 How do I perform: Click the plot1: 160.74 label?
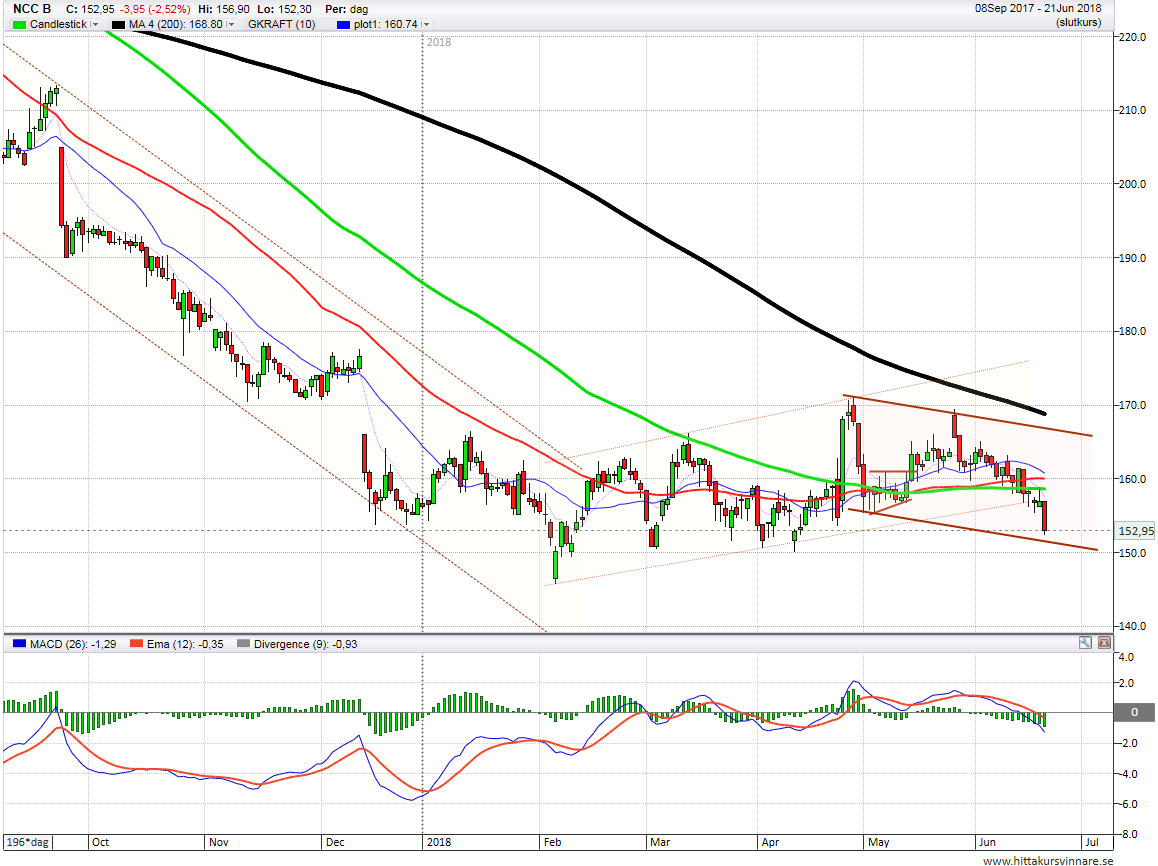click(x=386, y=24)
